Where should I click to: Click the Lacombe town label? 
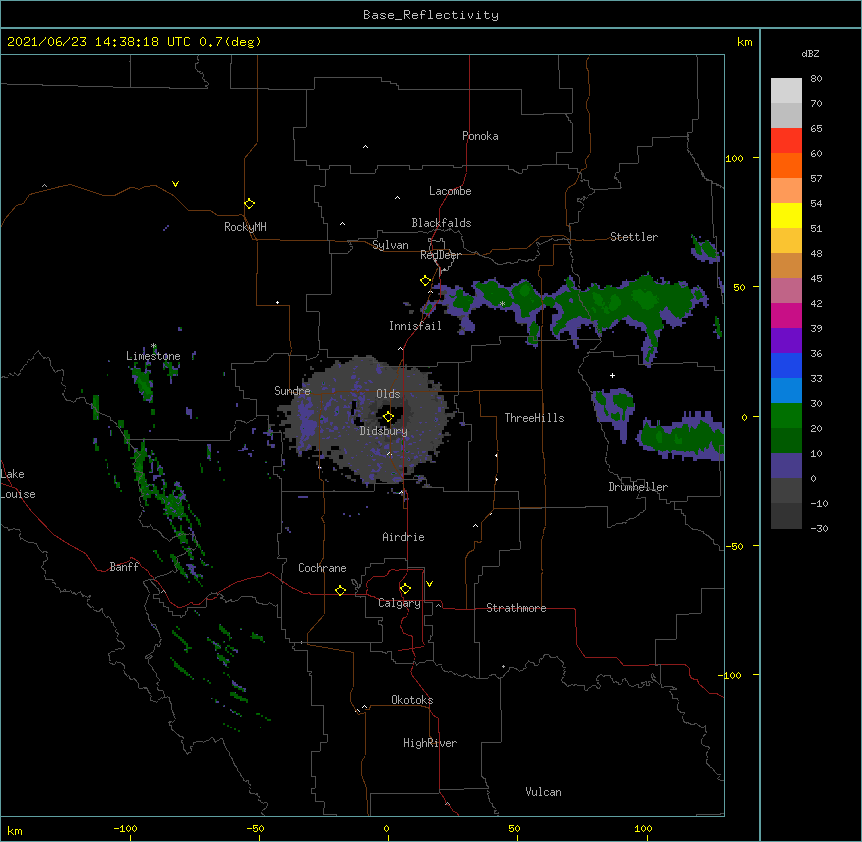click(450, 191)
